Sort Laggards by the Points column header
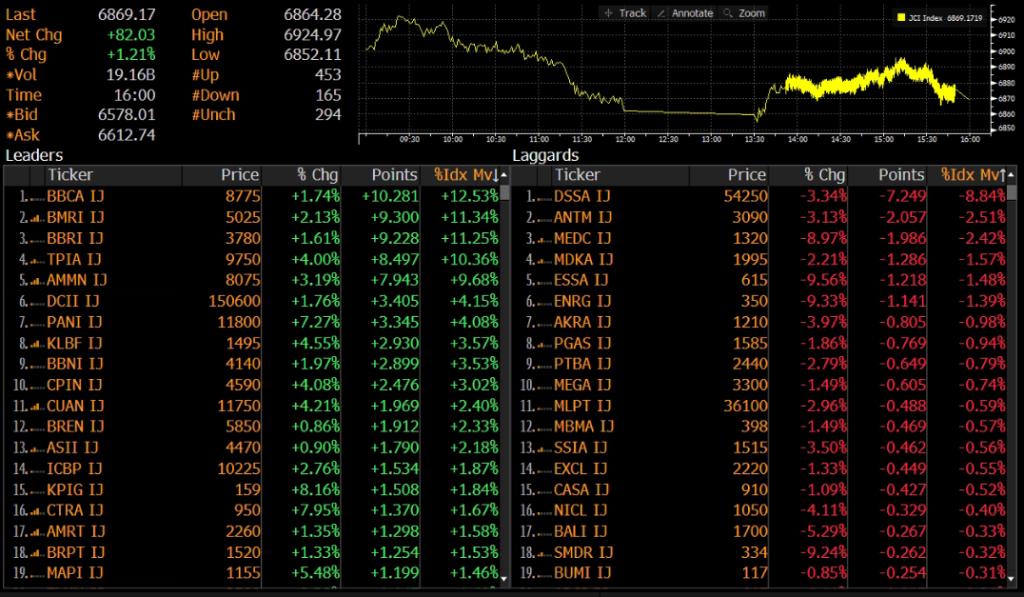The width and height of the screenshot is (1024, 597). (x=888, y=175)
